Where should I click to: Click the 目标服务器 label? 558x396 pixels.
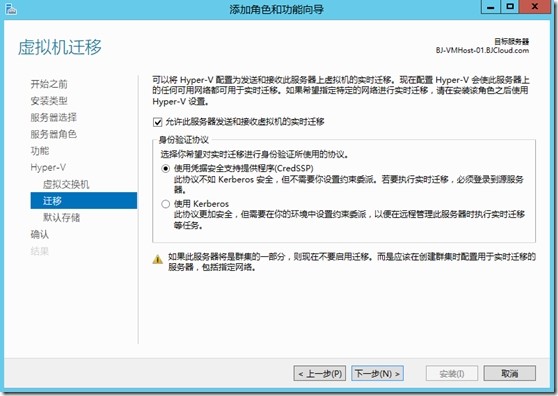[512, 42]
